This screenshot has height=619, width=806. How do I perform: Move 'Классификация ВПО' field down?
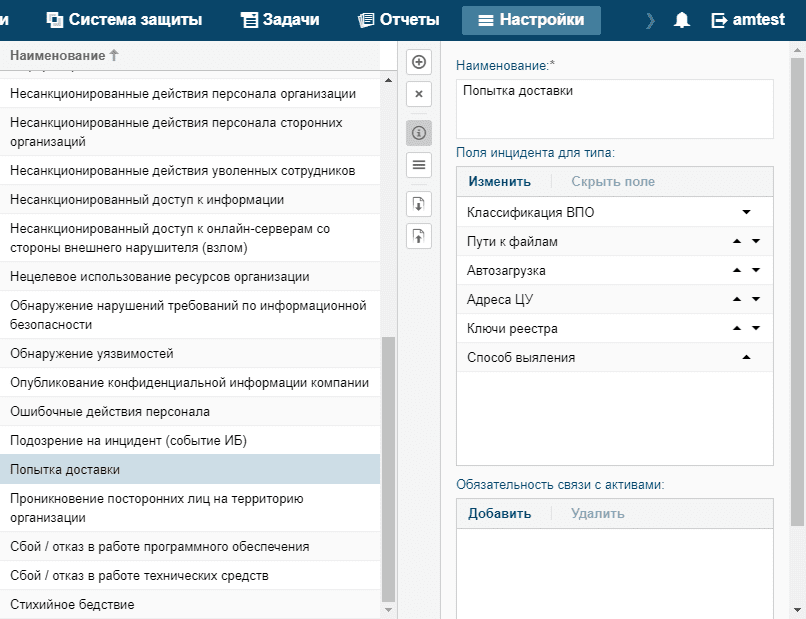[746, 212]
